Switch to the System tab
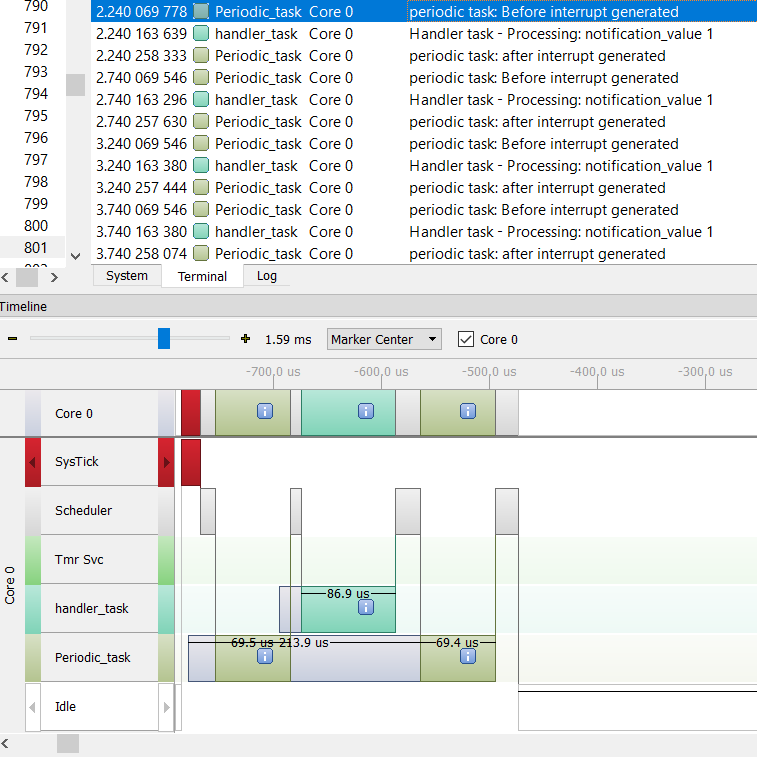Viewport: 757px width, 757px height. (127, 276)
